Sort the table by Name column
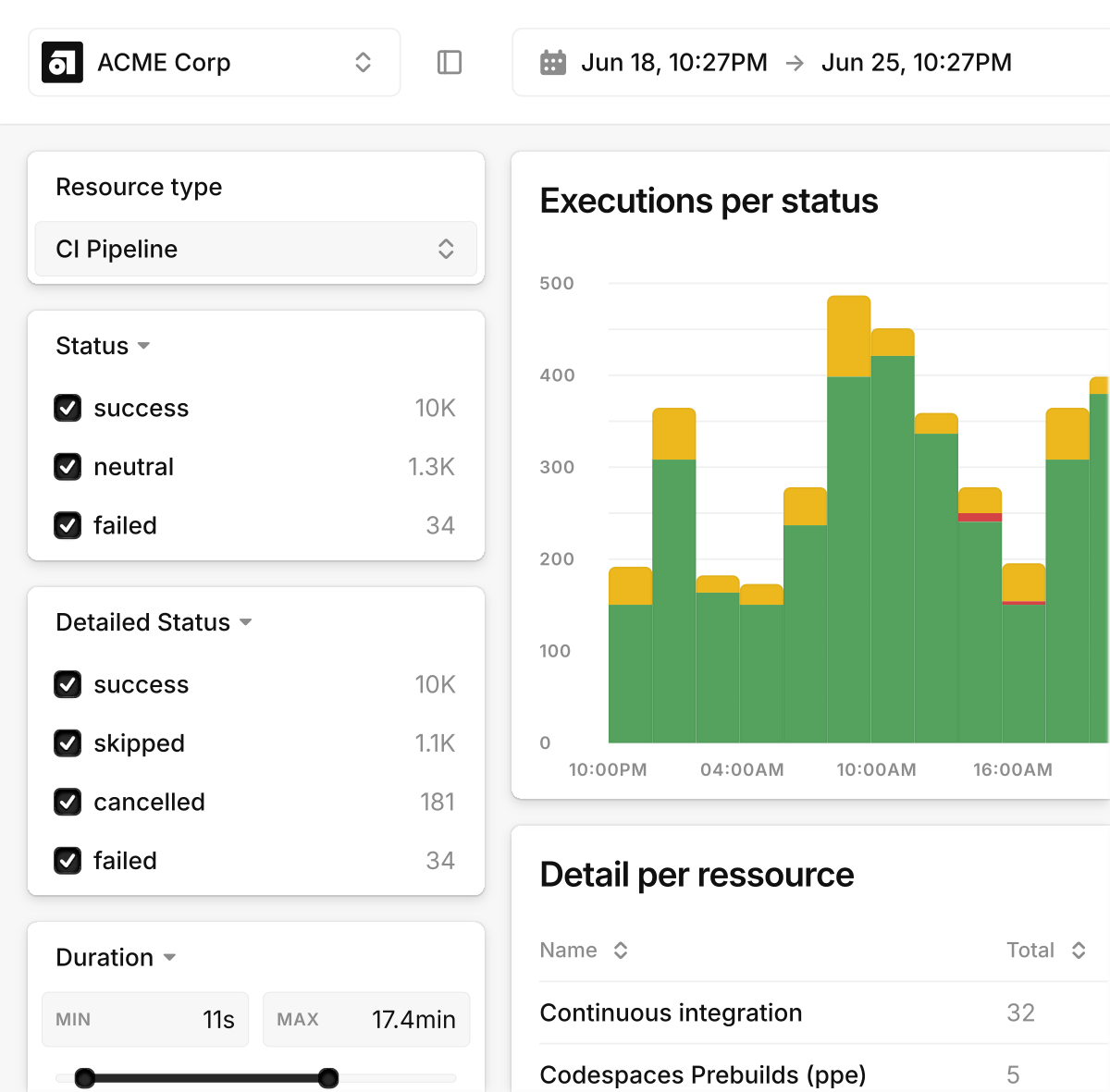The width and height of the screenshot is (1110, 1092). click(x=621, y=951)
